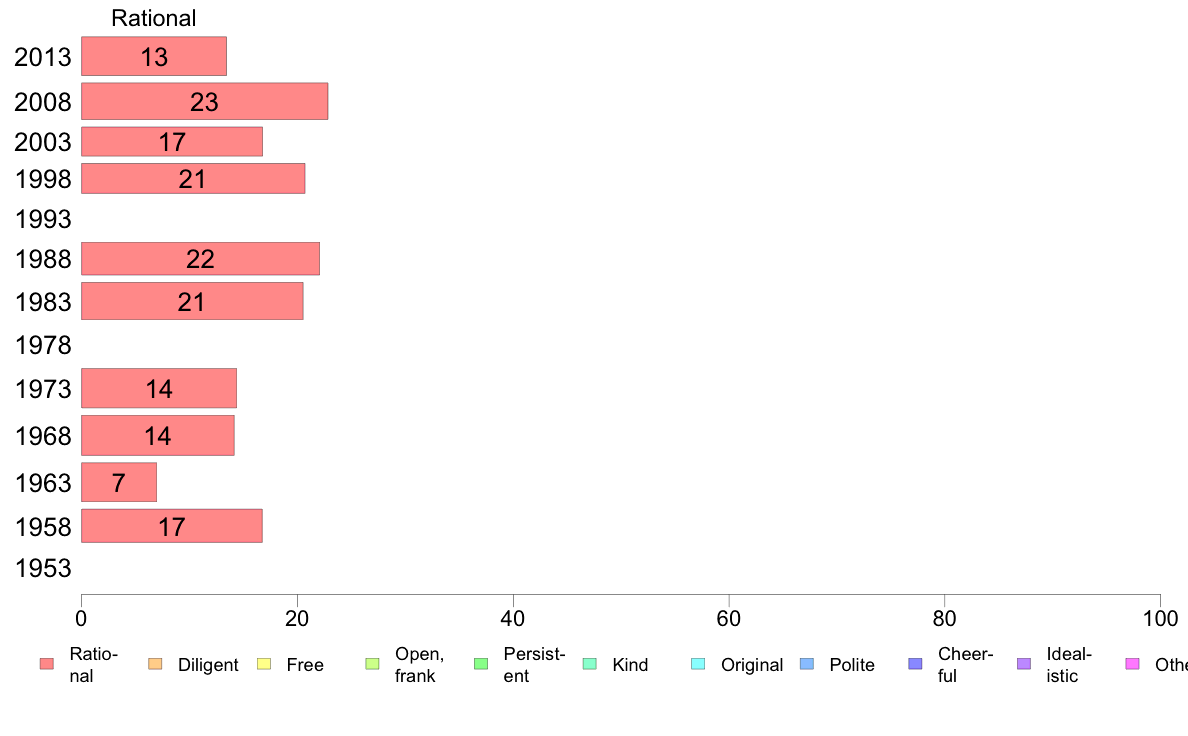Click the 2008 bar showing 23
Image resolution: width=1188 pixels, height=736 pixels.
(x=205, y=101)
